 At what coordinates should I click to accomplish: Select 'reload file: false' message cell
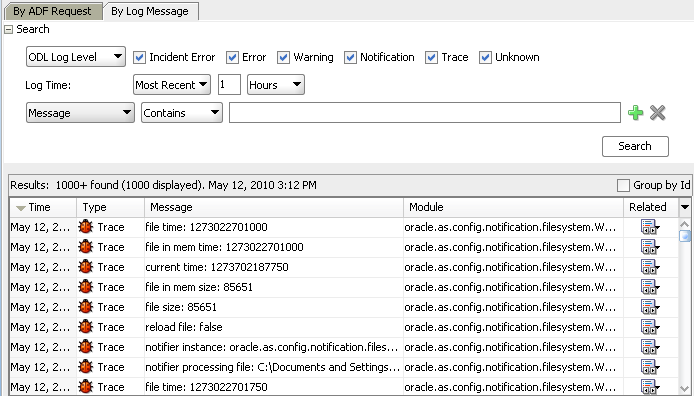pyautogui.click(x=274, y=327)
